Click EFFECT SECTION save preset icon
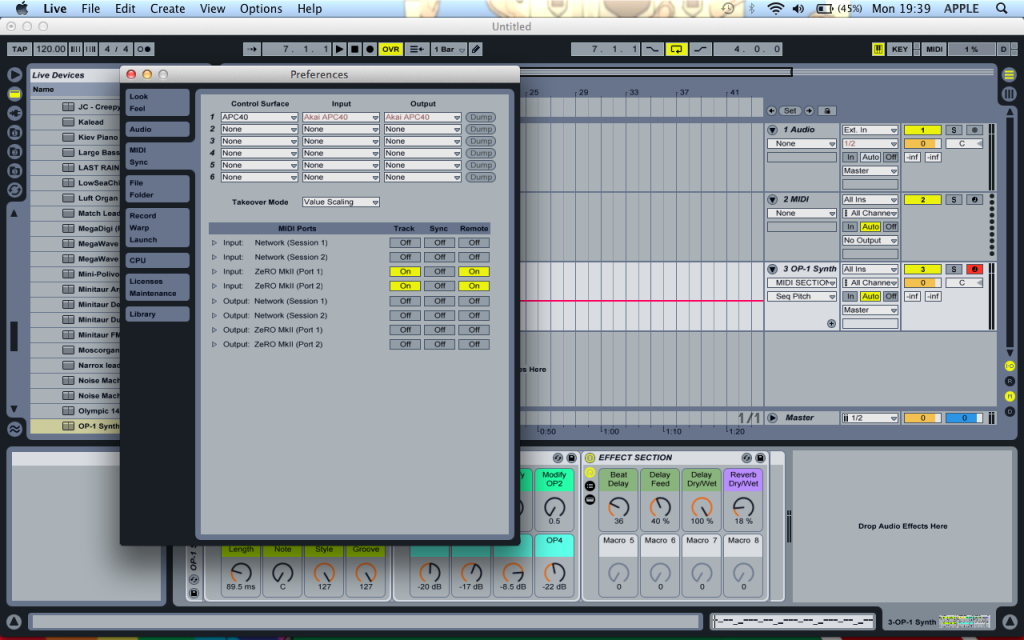1024x640 pixels. pyautogui.click(x=760, y=458)
